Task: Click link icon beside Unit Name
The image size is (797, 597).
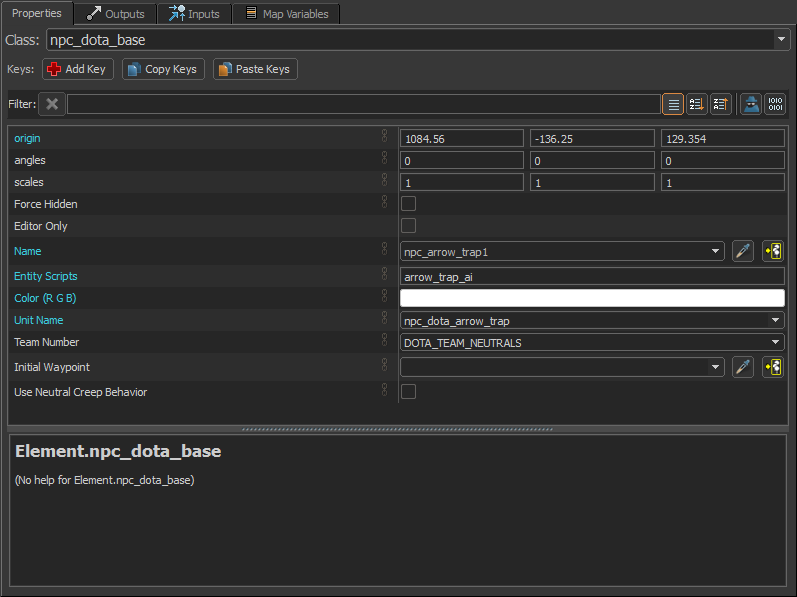Action: [384, 318]
